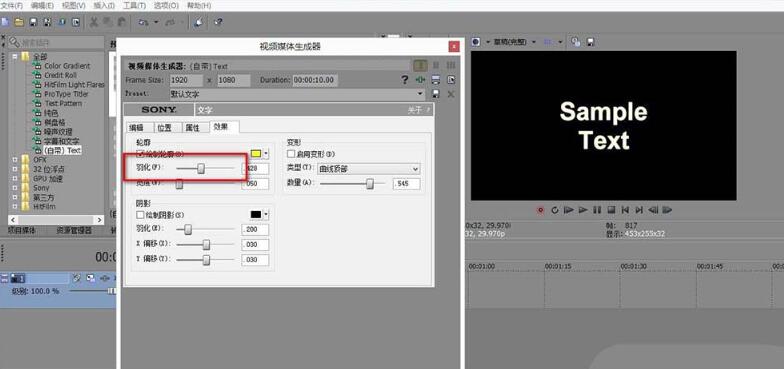Expand the 第三方 folder

[x=14, y=197]
